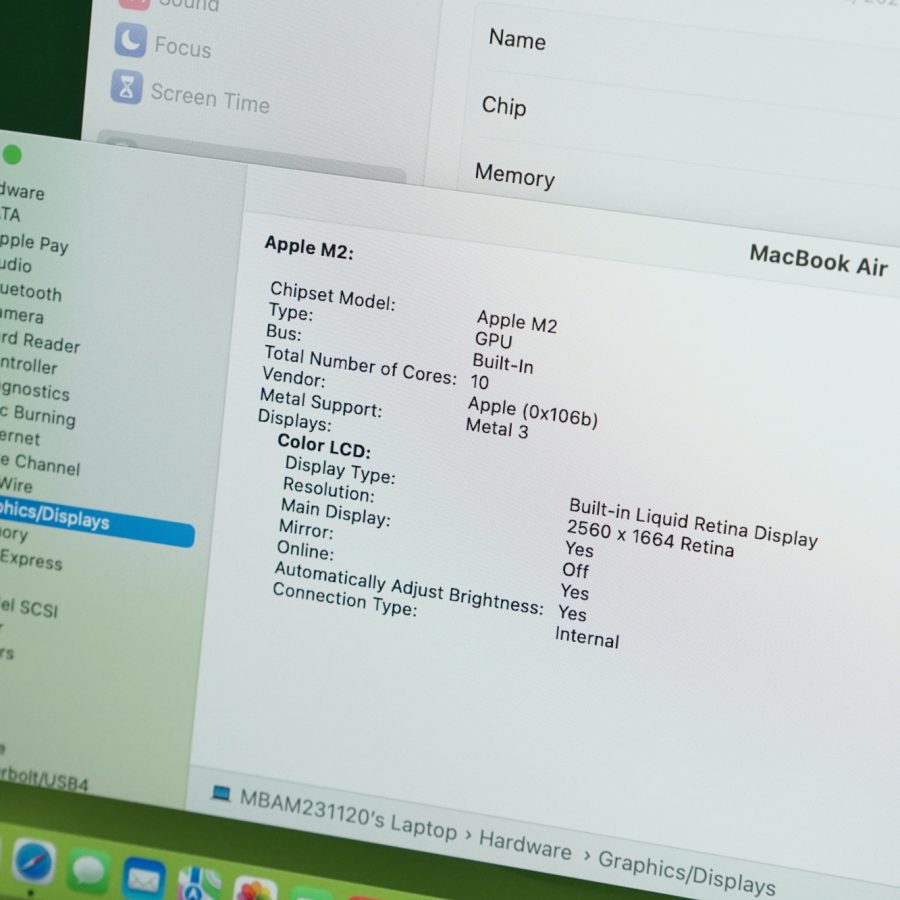This screenshot has width=900, height=900.
Task: Click the Display Type: label
Action: tap(340, 470)
